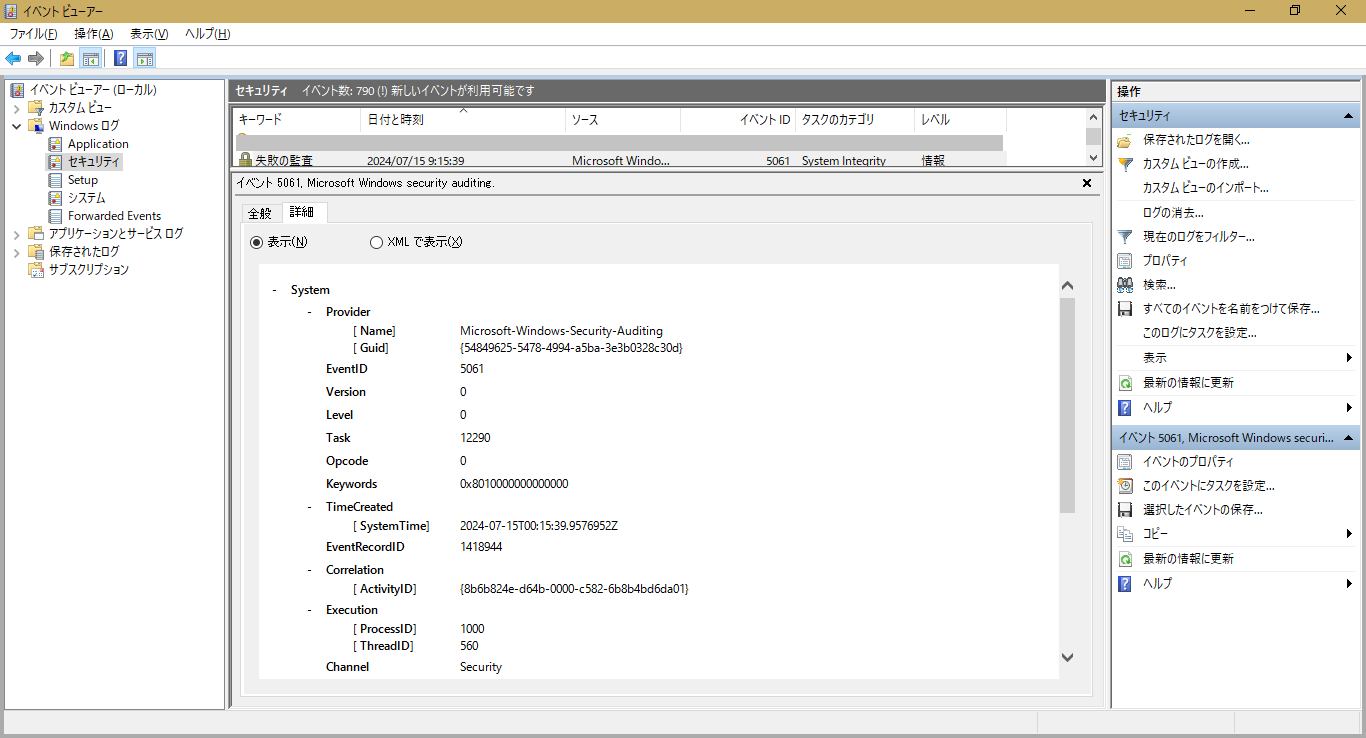Collapse the イベント 5061 Actions section
The height and width of the screenshot is (738, 1366).
click(1348, 438)
